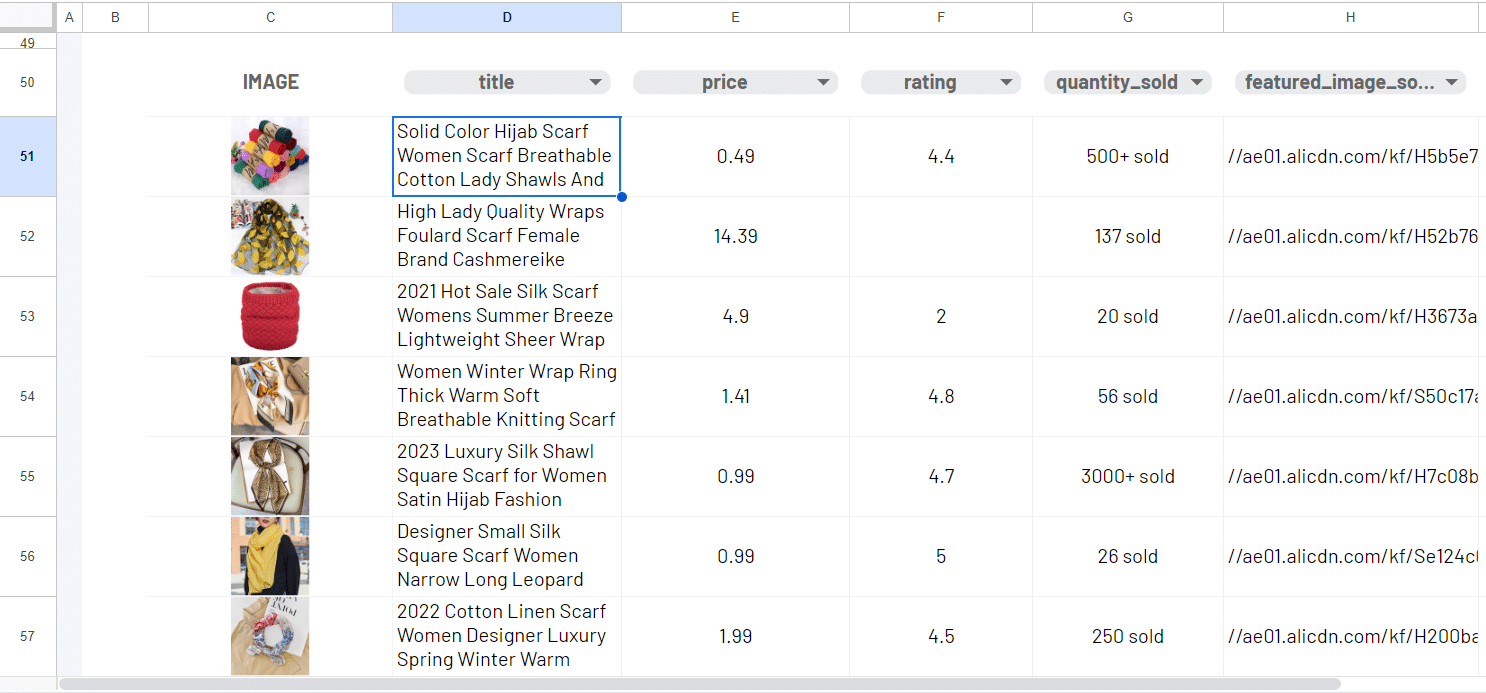Click the yellow lemon scarf thumbnail

point(270,236)
